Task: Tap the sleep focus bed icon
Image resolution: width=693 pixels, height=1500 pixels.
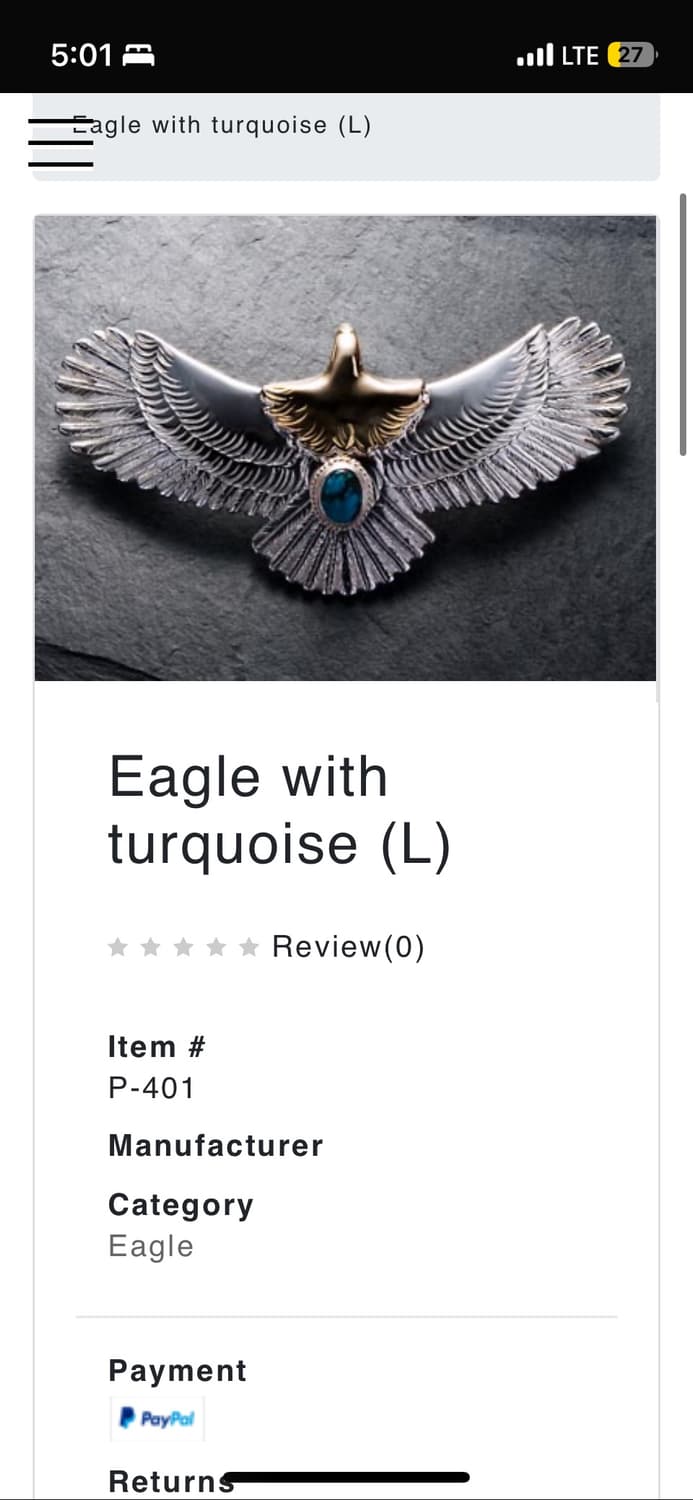Action: click(138, 56)
